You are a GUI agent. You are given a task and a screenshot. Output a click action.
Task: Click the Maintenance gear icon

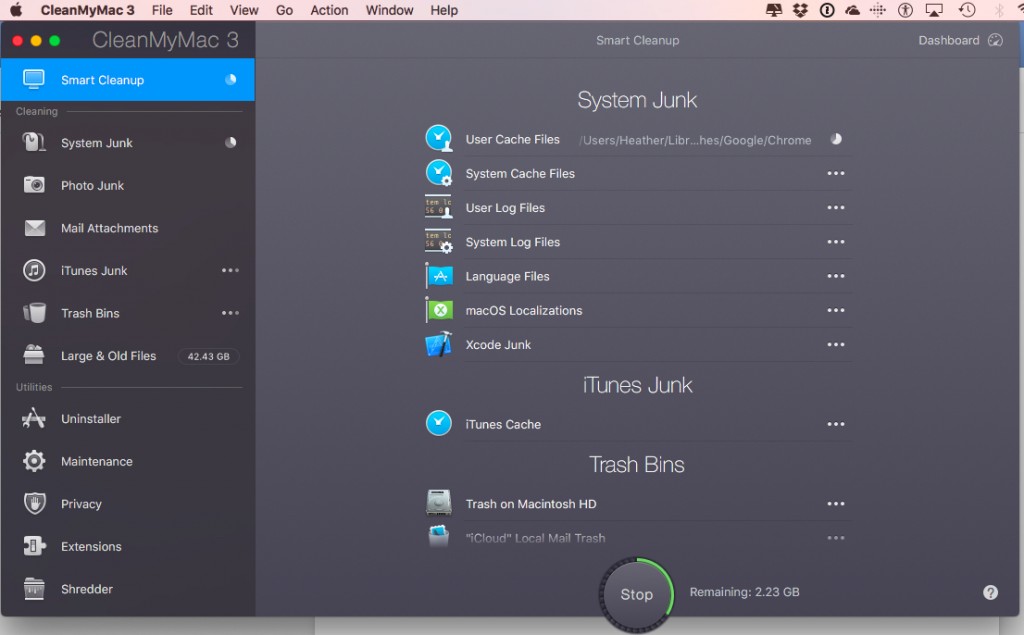coord(34,461)
